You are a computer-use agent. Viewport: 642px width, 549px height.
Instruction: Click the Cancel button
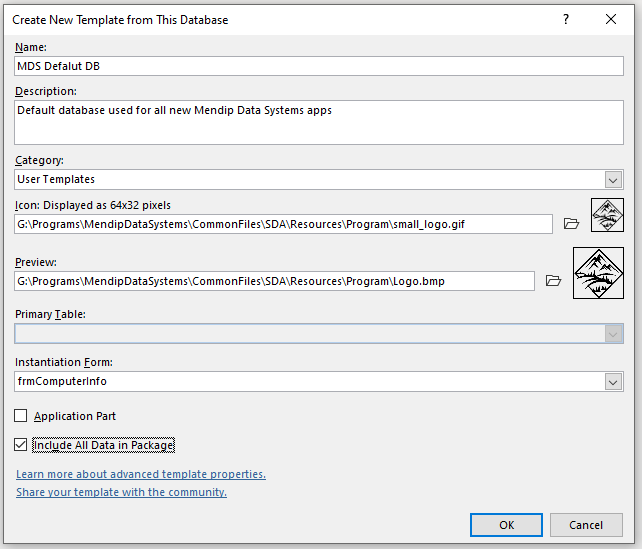(586, 525)
